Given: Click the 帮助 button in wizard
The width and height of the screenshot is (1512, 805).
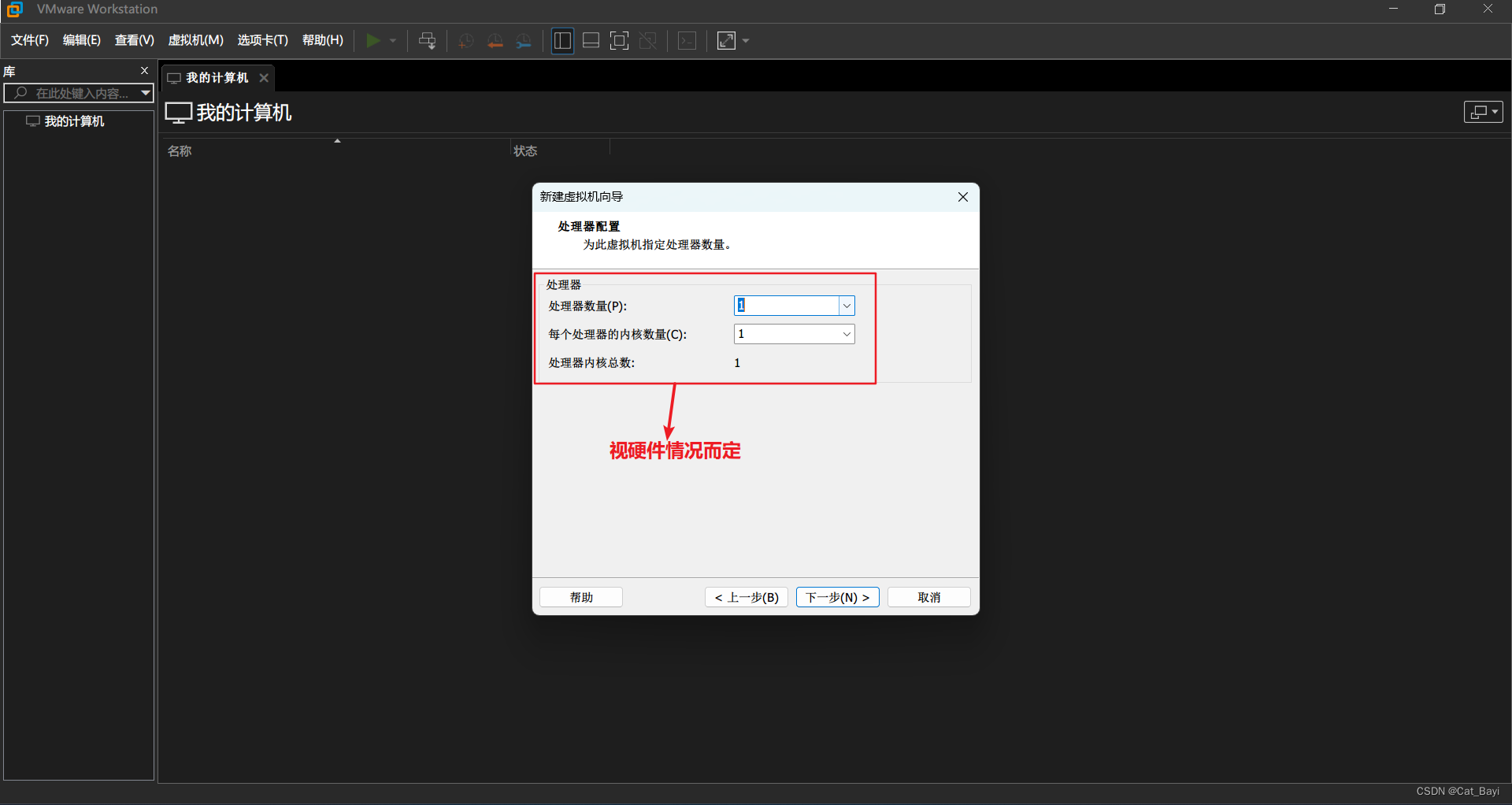Looking at the screenshot, I should pos(581,597).
